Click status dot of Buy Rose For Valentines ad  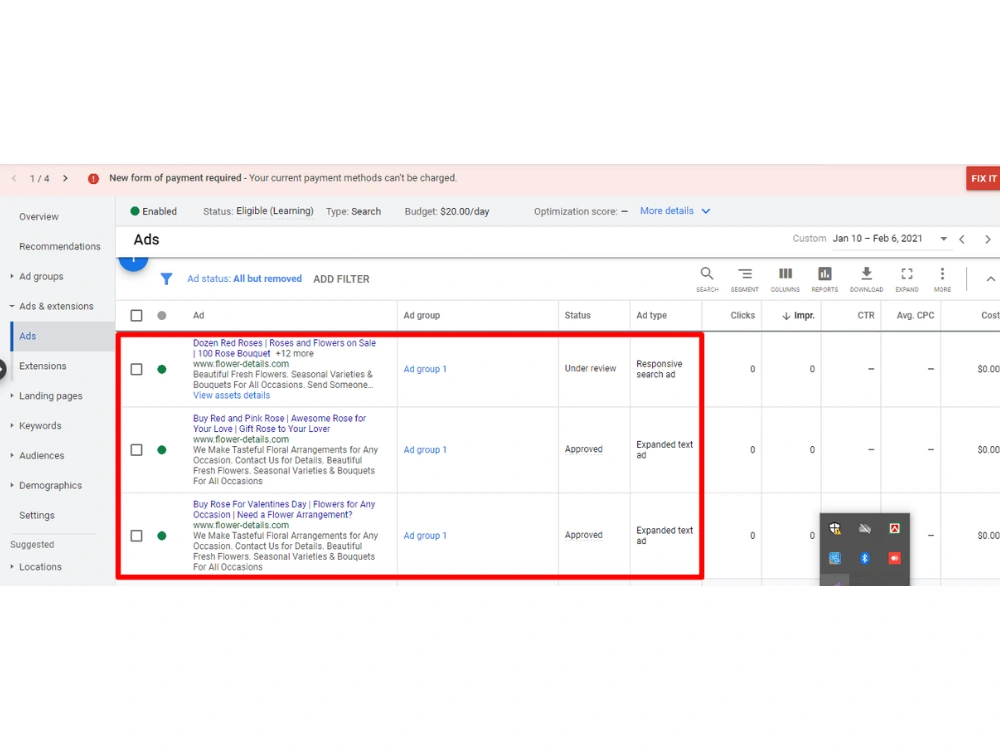pos(162,536)
